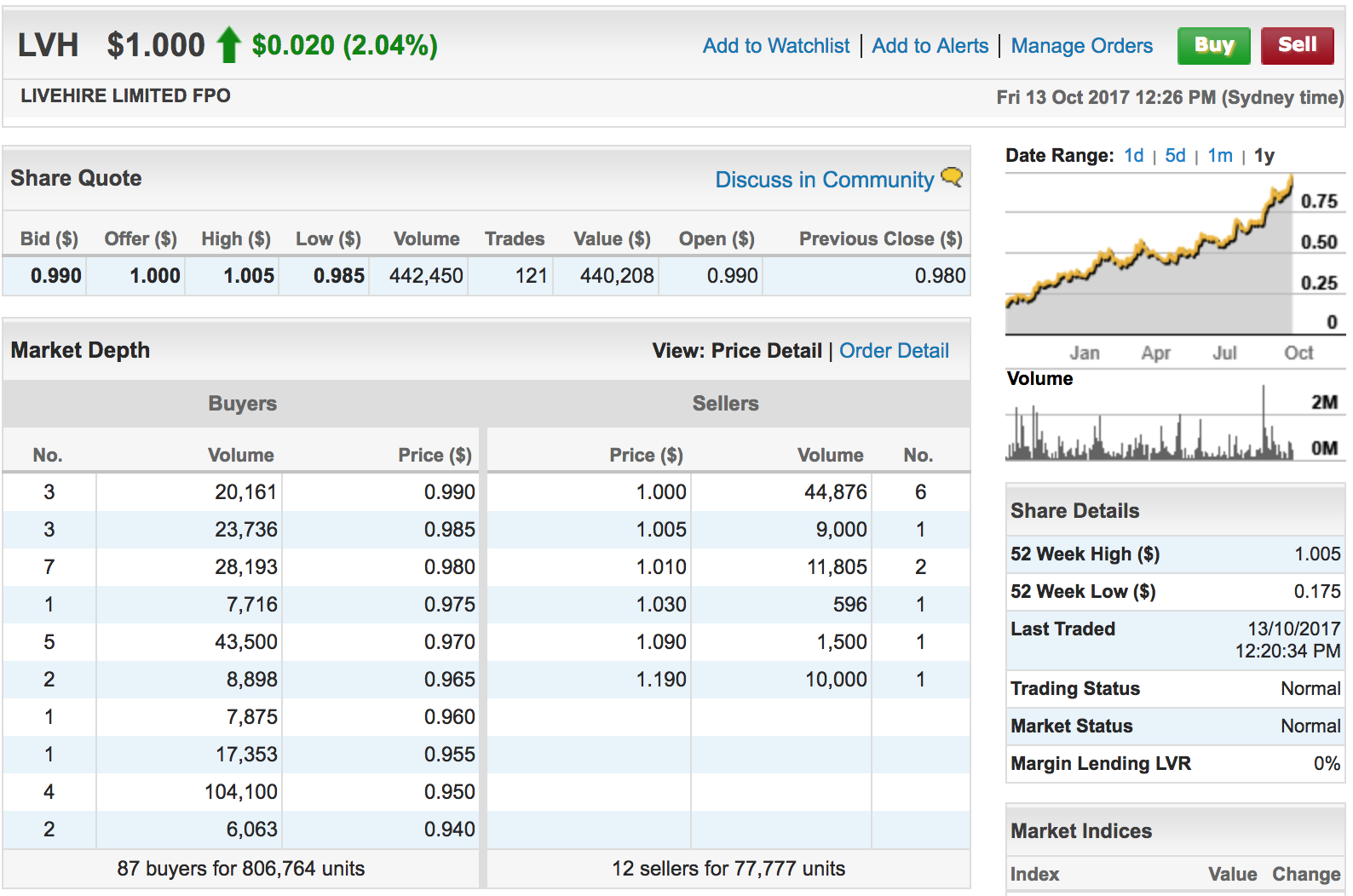
Task: Select Previous Close value 0.980
Action: click(941, 276)
